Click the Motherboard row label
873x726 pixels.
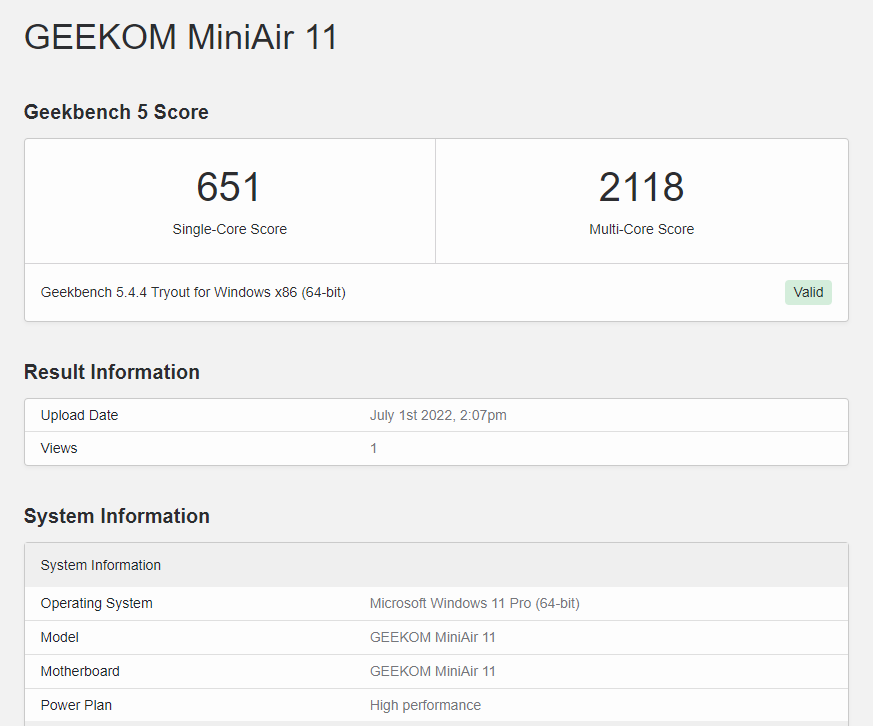coord(80,671)
